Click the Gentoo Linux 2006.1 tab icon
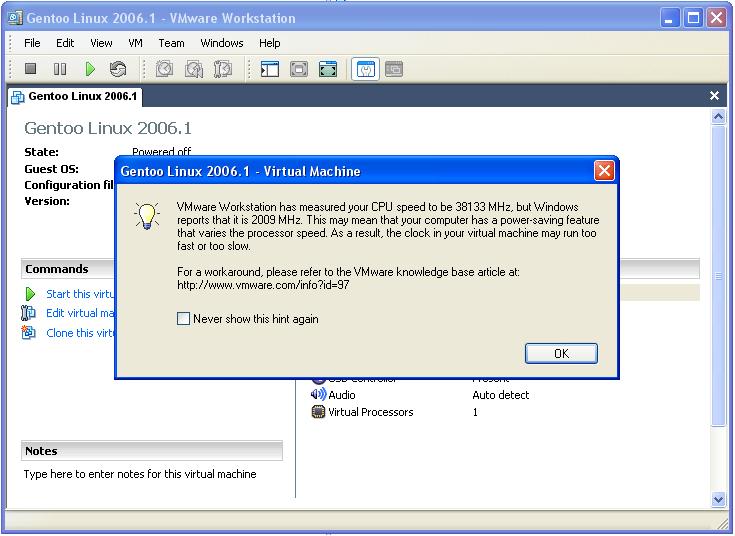This screenshot has width=735, height=536. pos(18,97)
